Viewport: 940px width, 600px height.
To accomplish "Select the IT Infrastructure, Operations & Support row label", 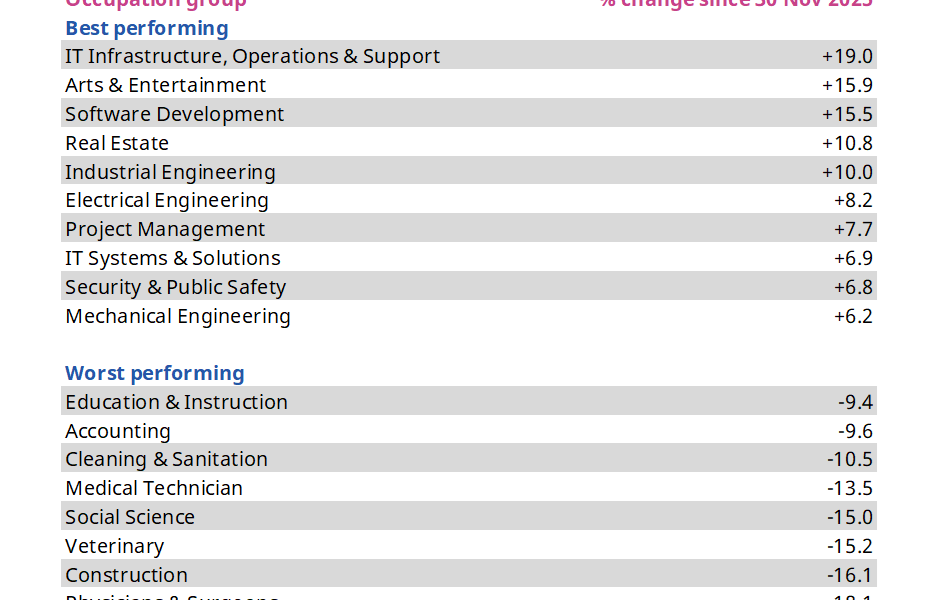I will (252, 56).
